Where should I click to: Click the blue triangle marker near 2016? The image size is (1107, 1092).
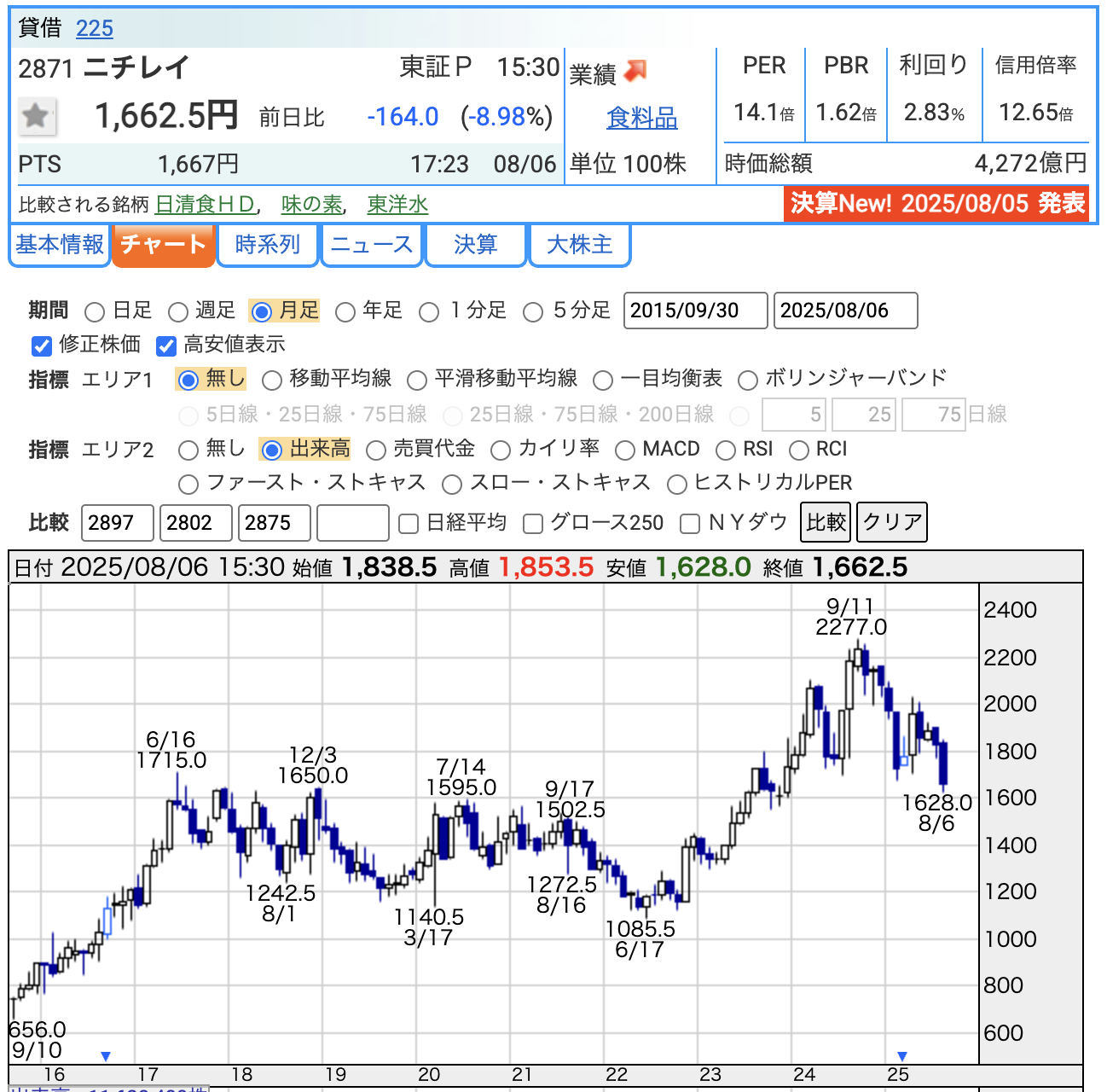pyautogui.click(x=106, y=1056)
